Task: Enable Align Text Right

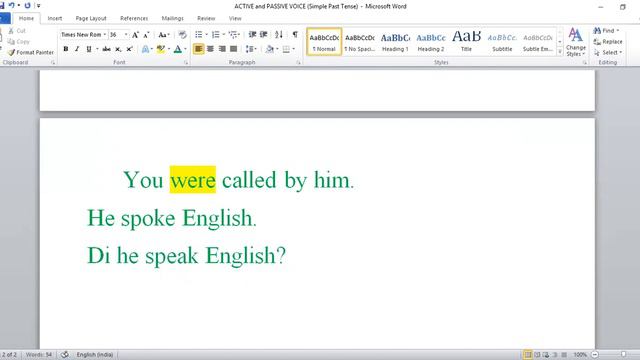Action: [222, 49]
